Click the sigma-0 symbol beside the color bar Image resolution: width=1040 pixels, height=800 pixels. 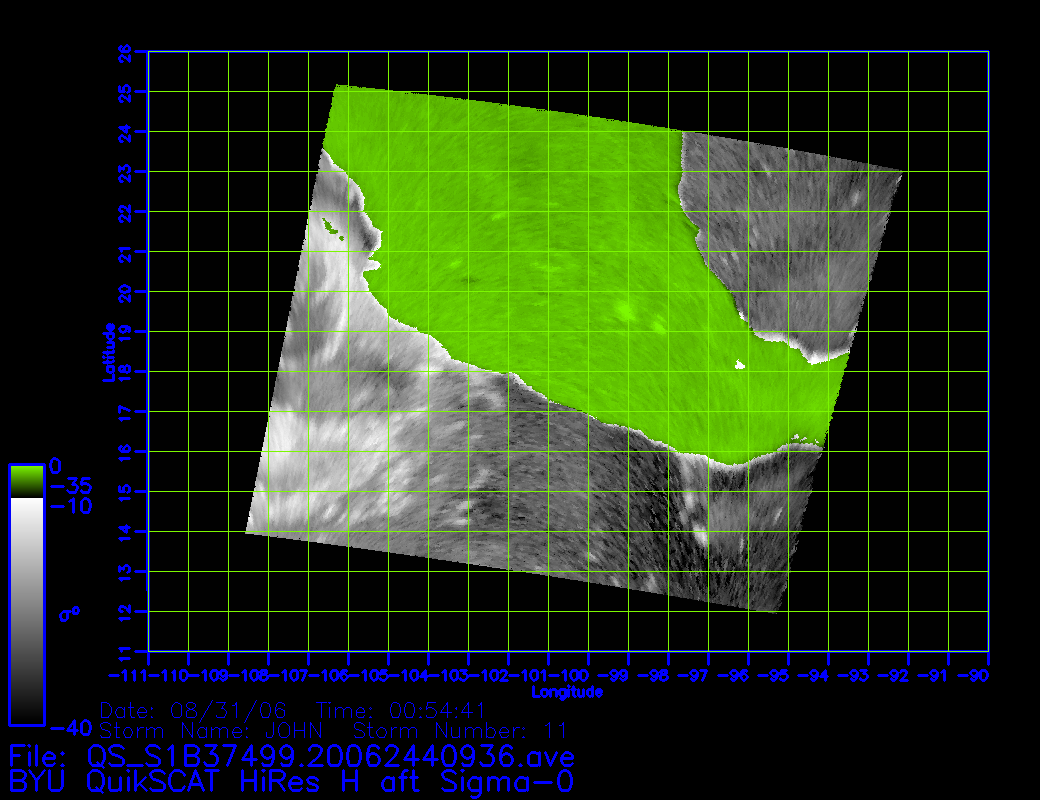70,611
